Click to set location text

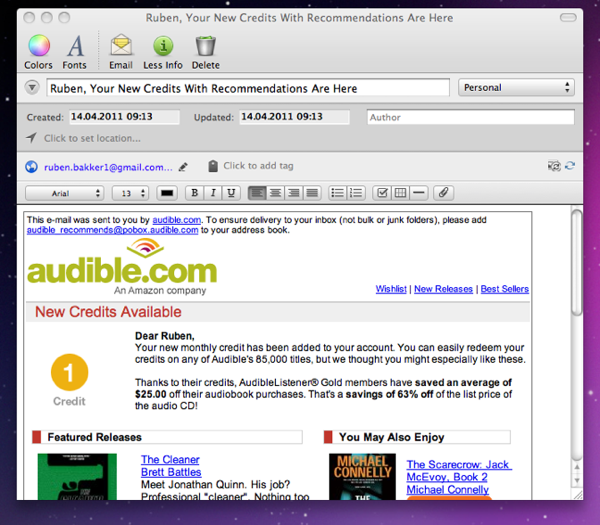pos(92,138)
